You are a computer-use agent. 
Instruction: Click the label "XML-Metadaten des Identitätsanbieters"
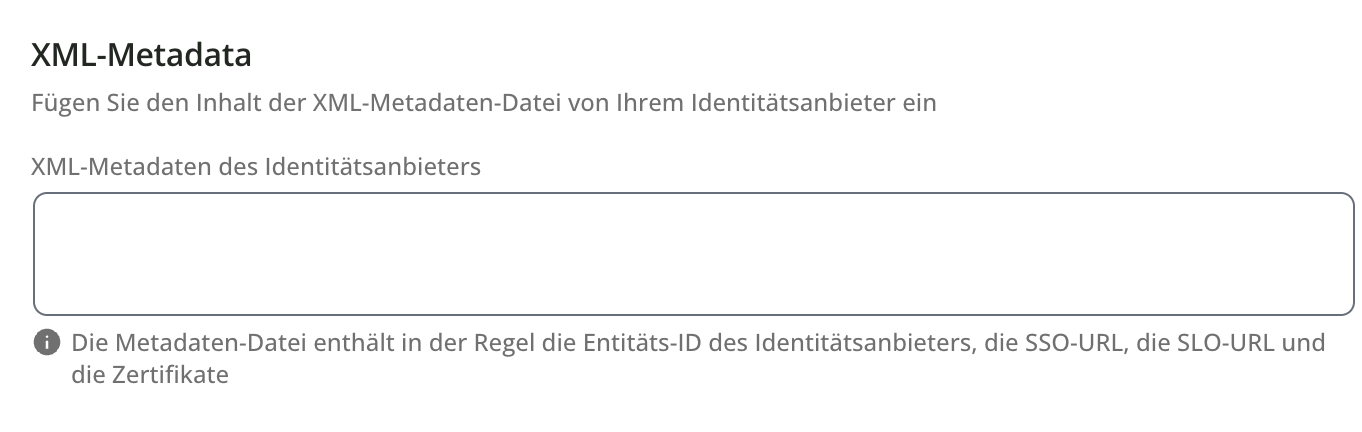pyautogui.click(x=256, y=167)
